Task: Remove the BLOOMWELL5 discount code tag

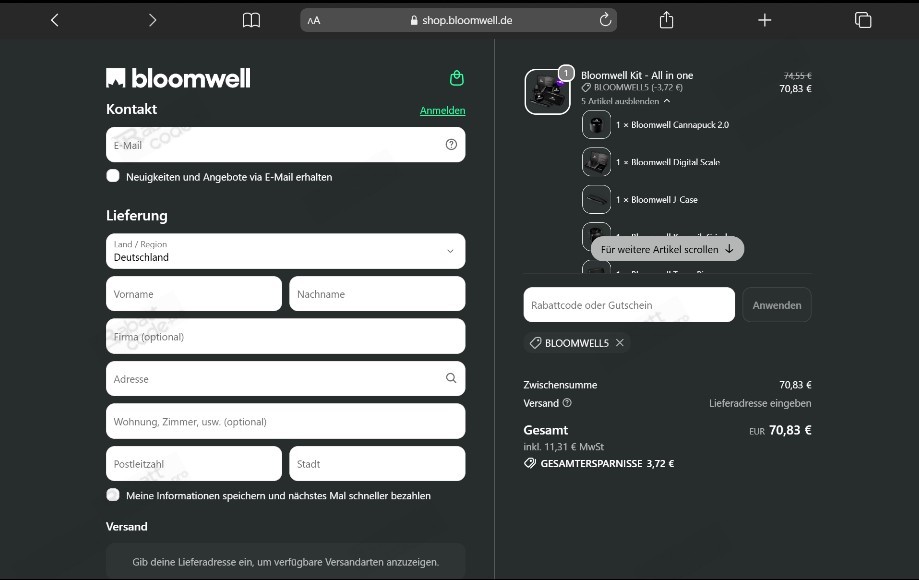Action: (620, 343)
